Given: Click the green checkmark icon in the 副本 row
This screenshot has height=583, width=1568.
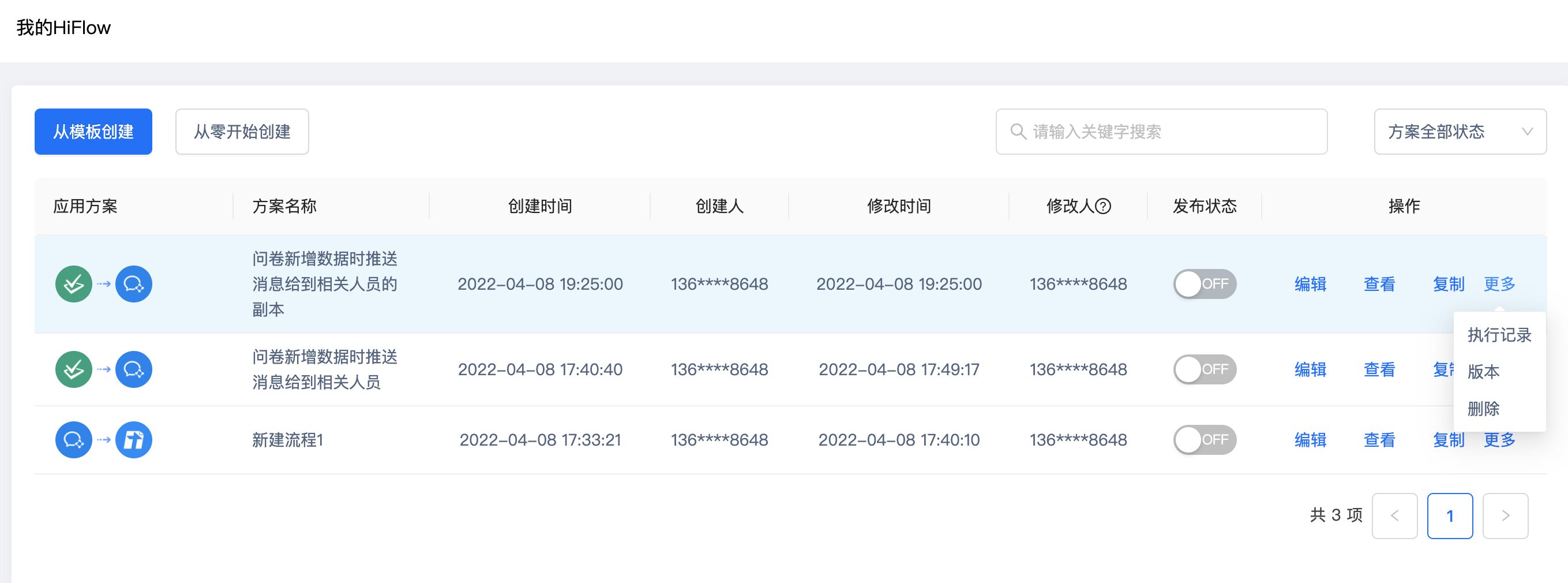Looking at the screenshot, I should [x=74, y=284].
